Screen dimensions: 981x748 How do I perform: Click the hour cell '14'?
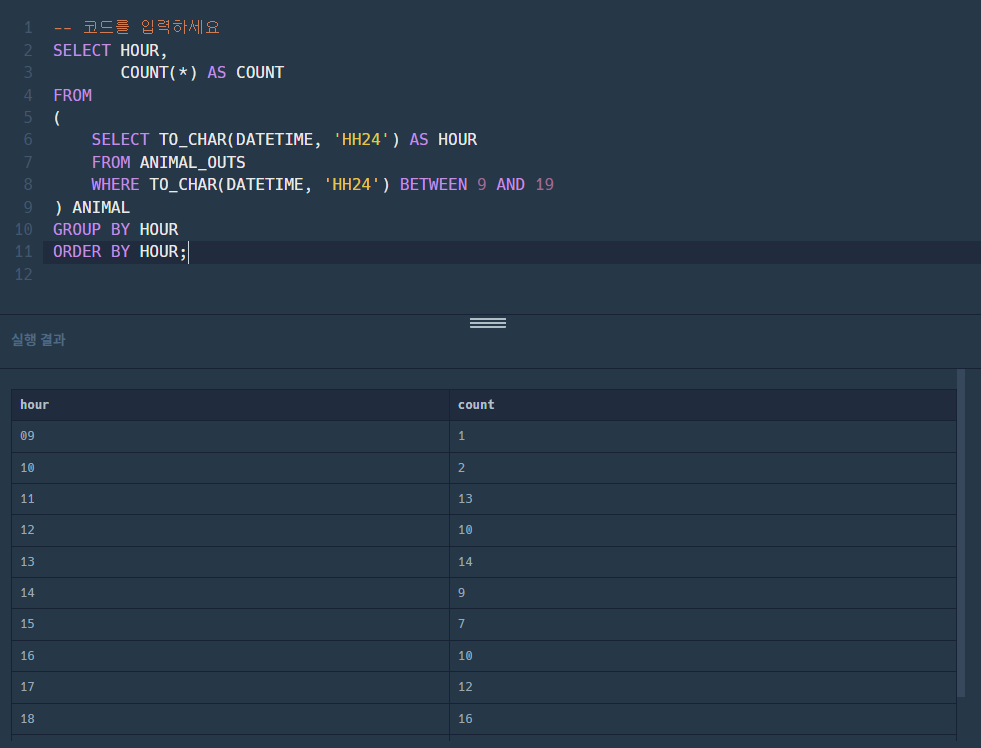(x=230, y=593)
